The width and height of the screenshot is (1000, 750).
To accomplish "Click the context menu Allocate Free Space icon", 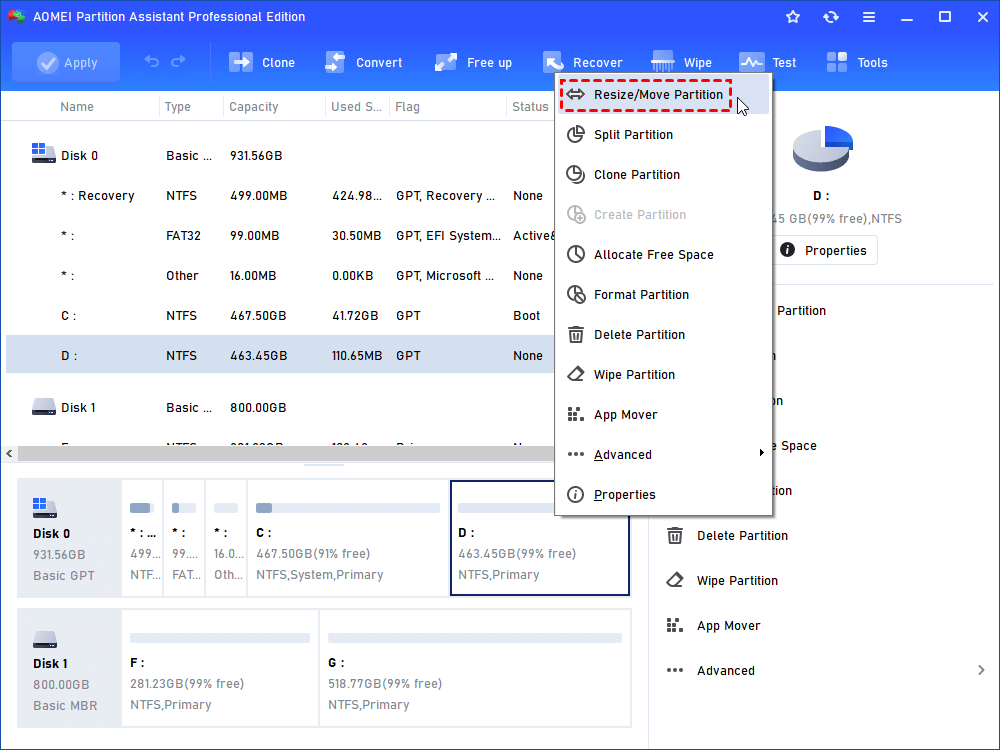I will coord(576,254).
